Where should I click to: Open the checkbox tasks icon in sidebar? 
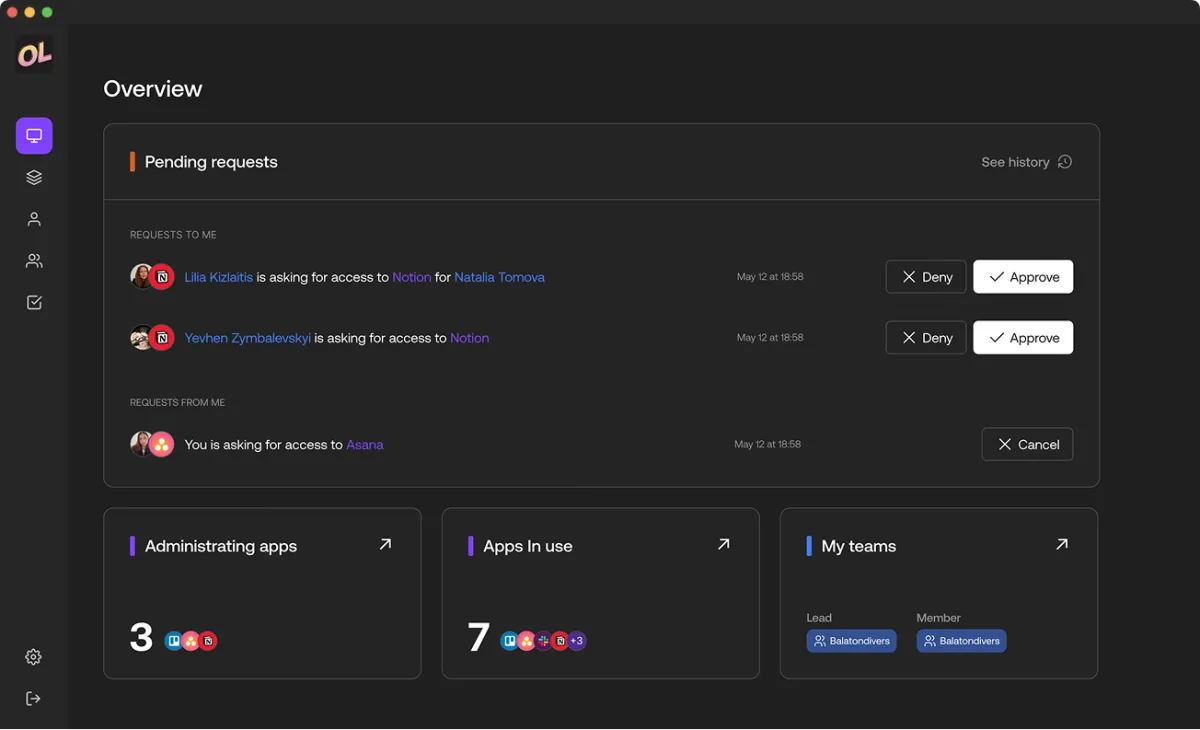[34, 303]
